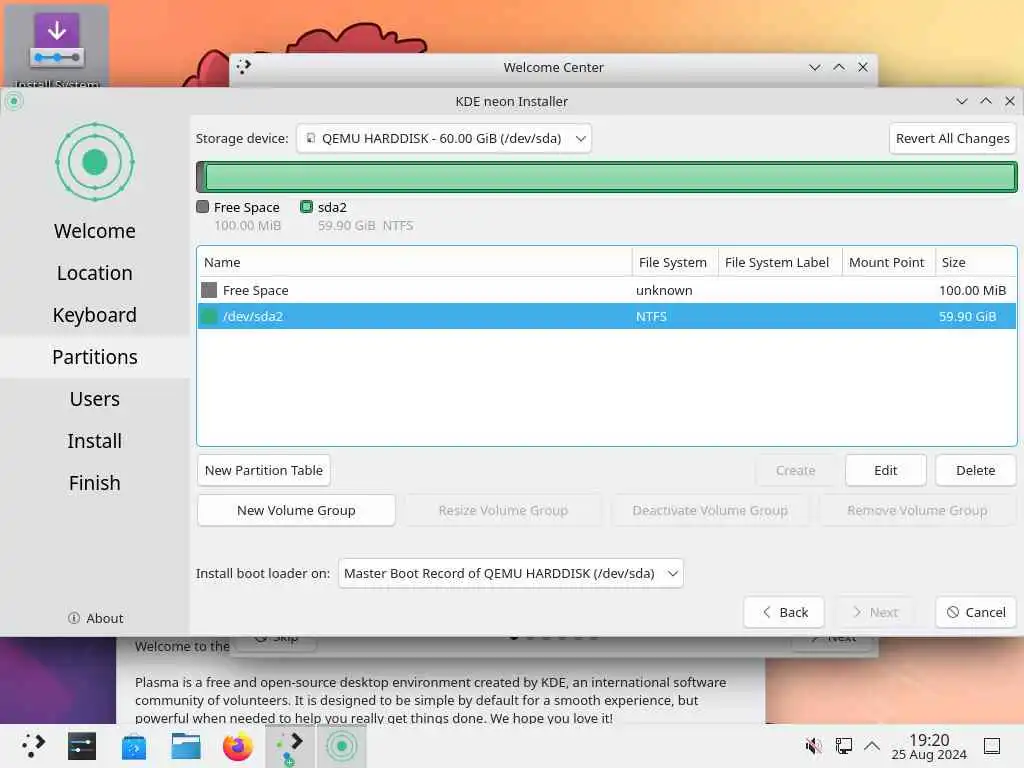Image resolution: width=1024 pixels, height=768 pixels.
Task: Select the Free Space partition row
Action: (x=607, y=290)
